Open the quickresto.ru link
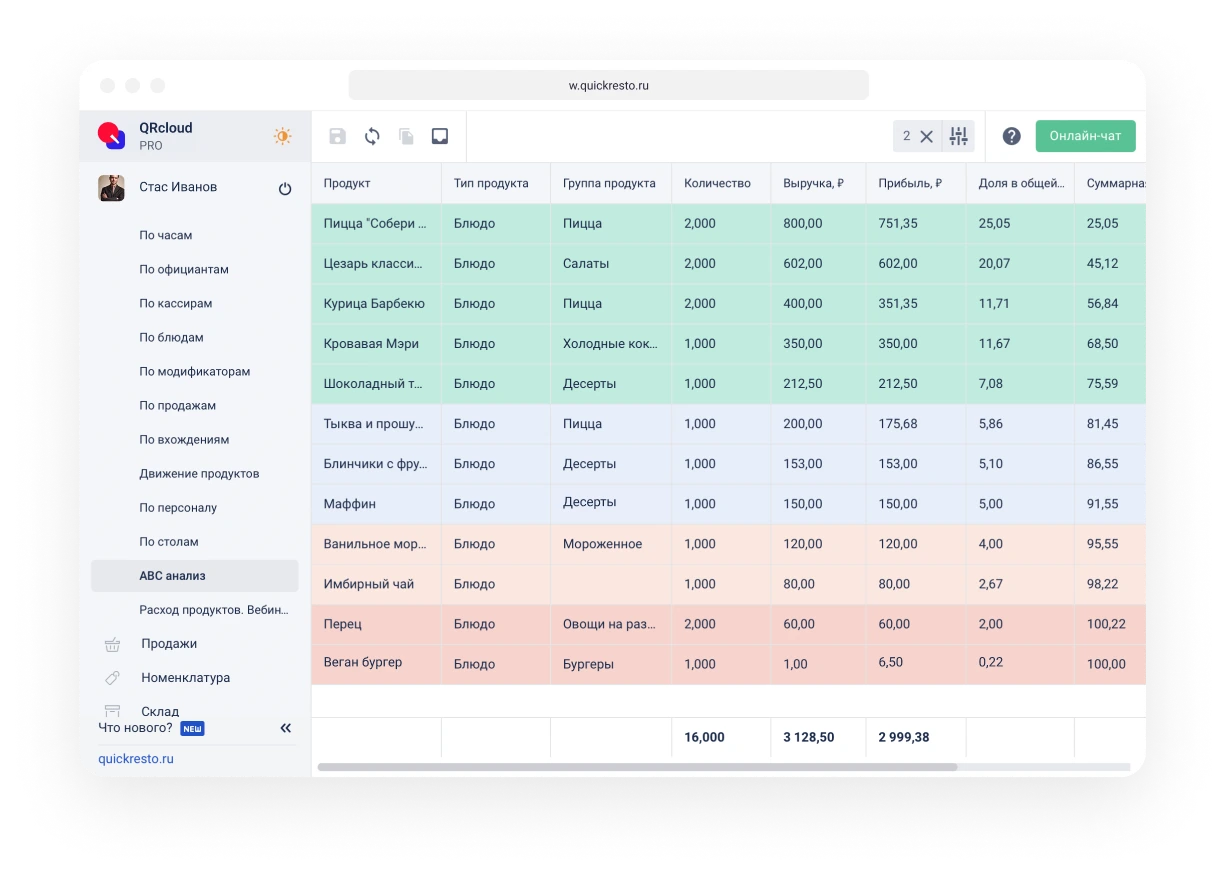Screen dimensions: 1223x874 pos(136,759)
